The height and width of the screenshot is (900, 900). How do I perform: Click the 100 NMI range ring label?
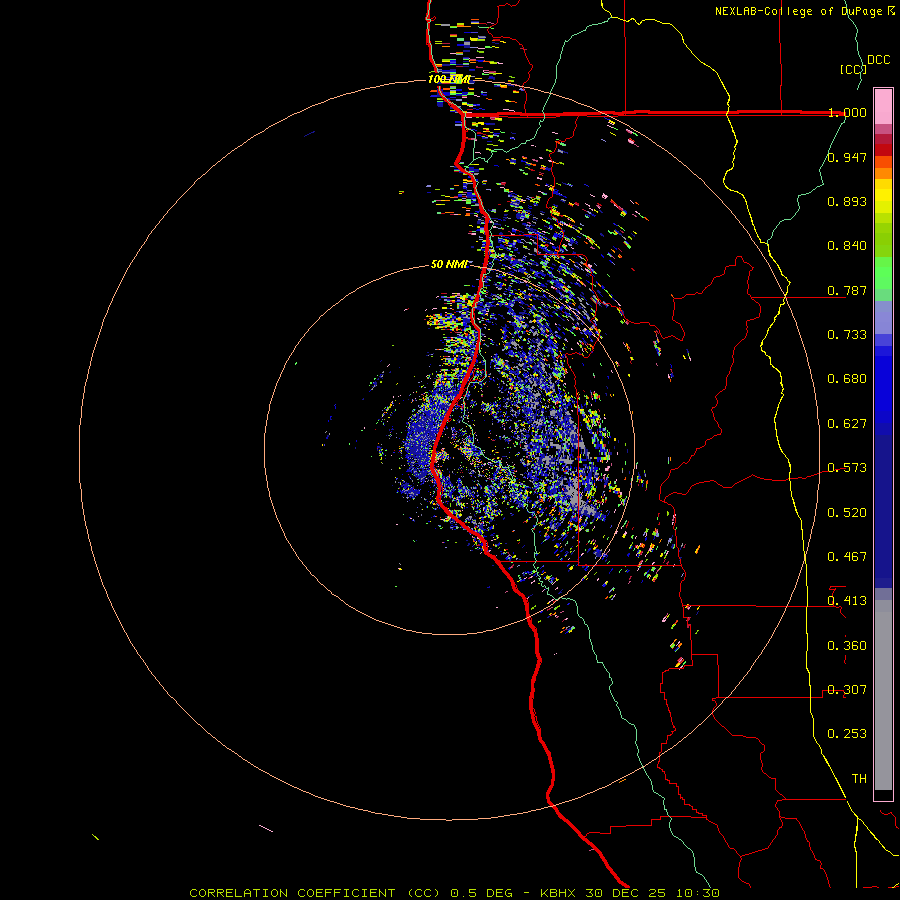[x=449, y=79]
